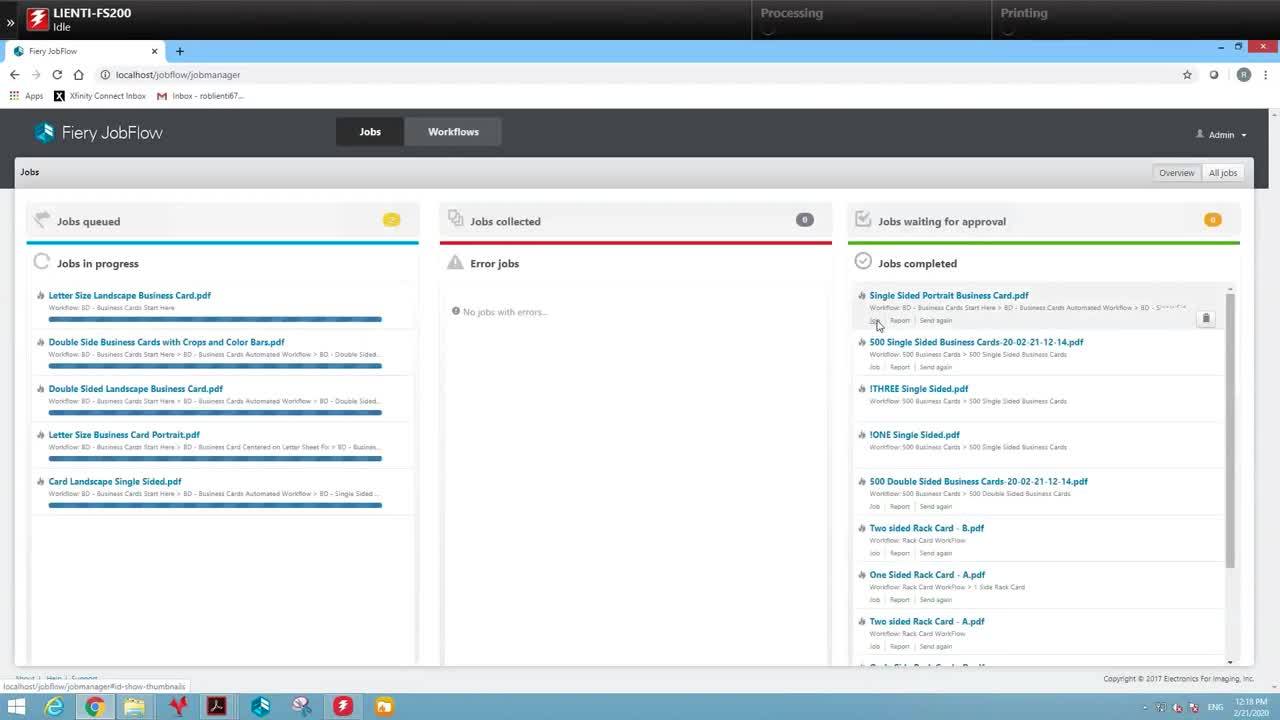Open the Workflows tab
1280x720 pixels.
click(x=453, y=132)
